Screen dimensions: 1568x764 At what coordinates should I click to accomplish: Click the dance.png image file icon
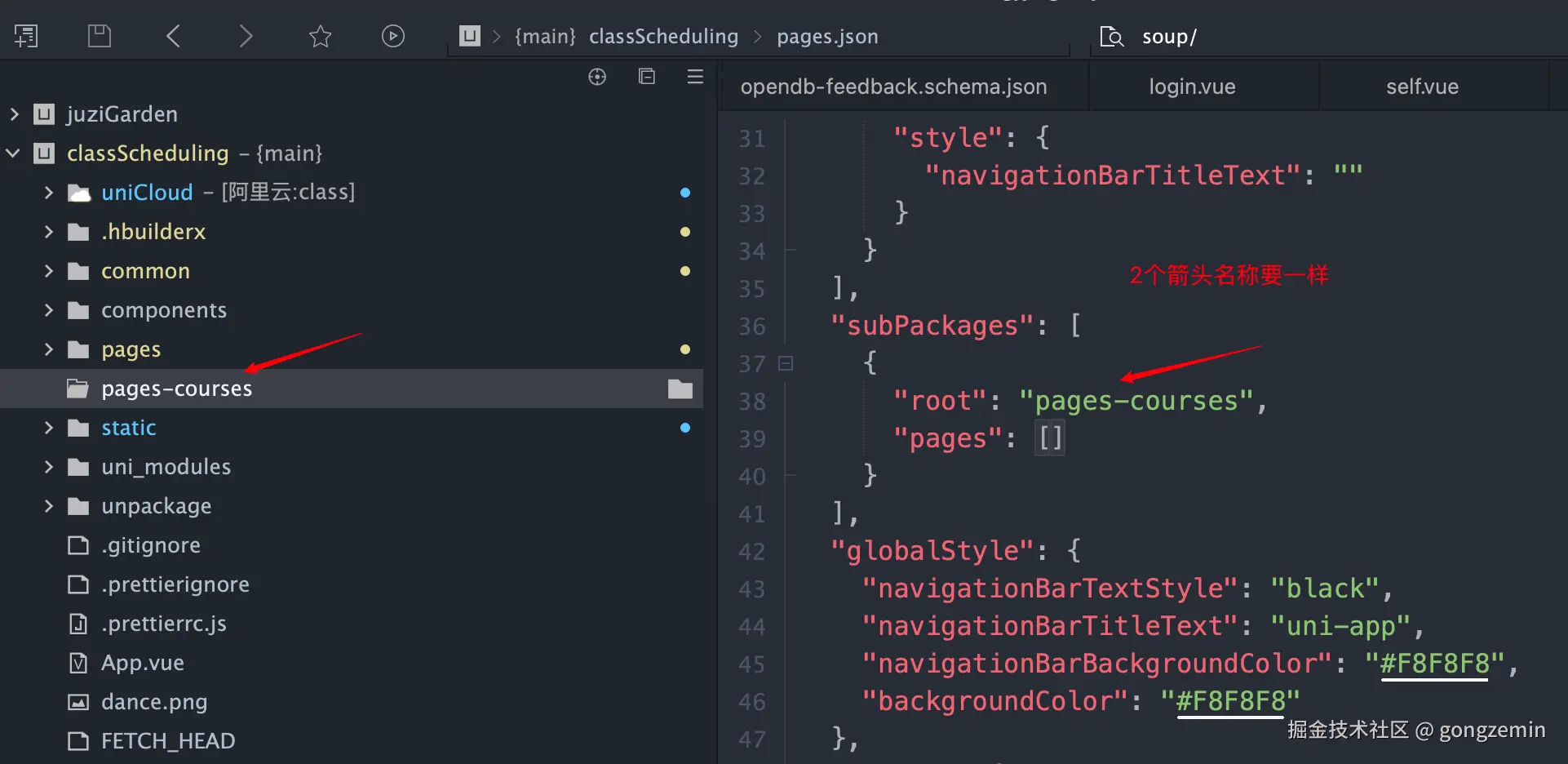coord(78,702)
